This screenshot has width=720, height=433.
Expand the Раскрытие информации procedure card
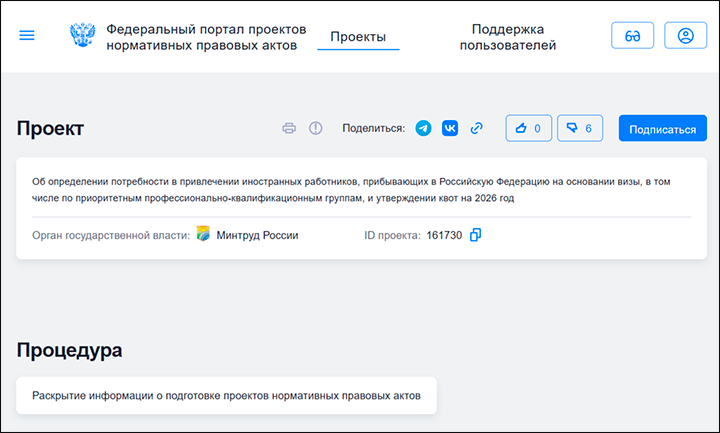pos(226,395)
